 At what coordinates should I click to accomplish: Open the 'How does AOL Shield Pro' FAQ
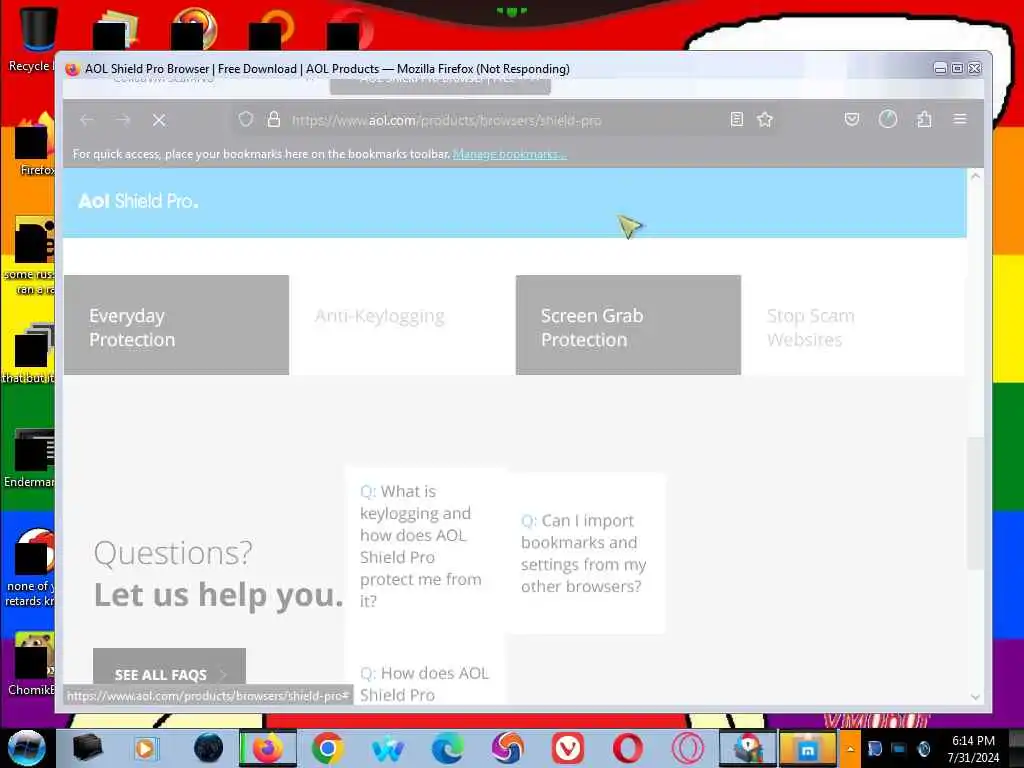click(425, 676)
